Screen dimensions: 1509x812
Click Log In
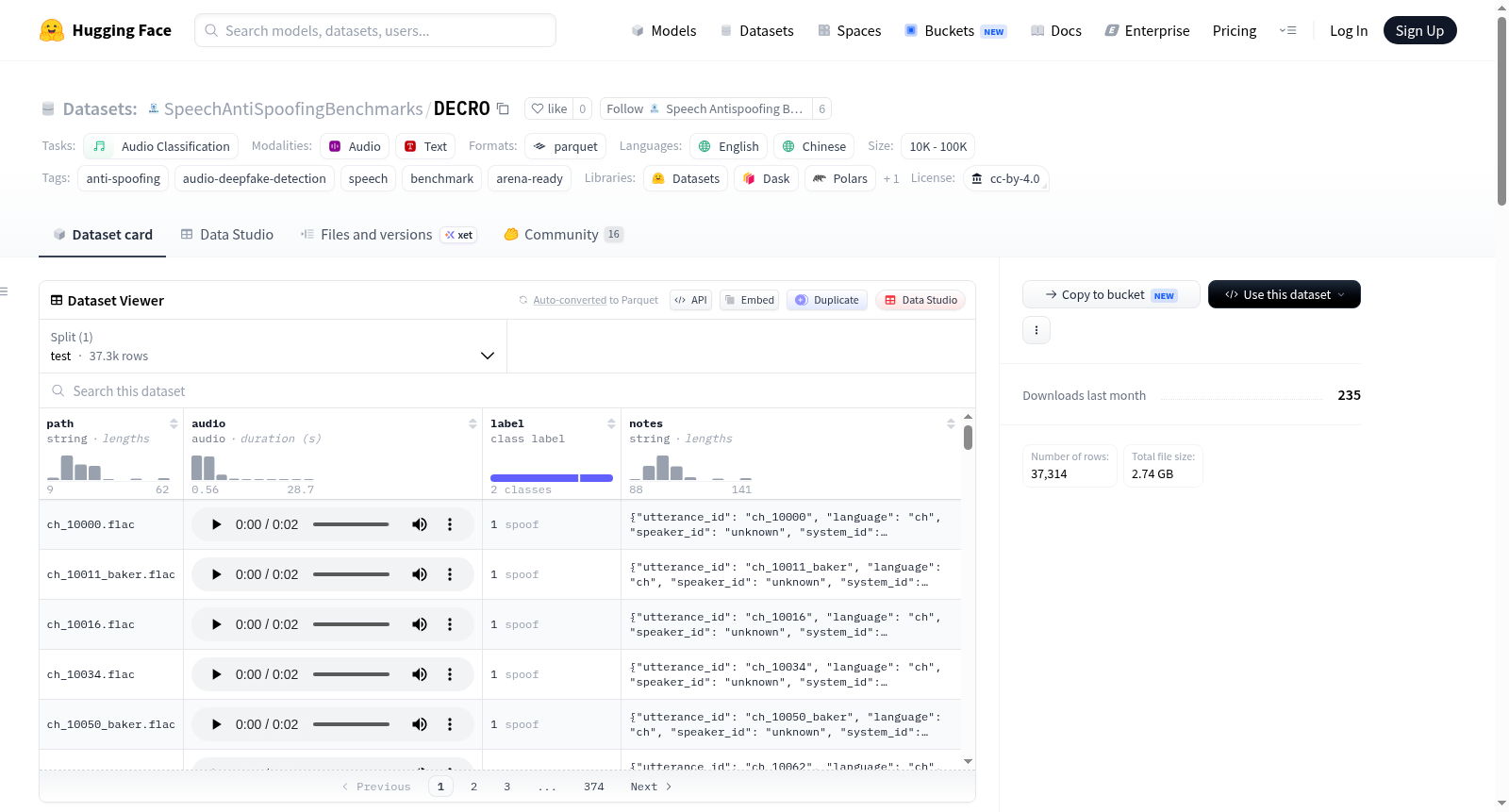[1349, 30]
